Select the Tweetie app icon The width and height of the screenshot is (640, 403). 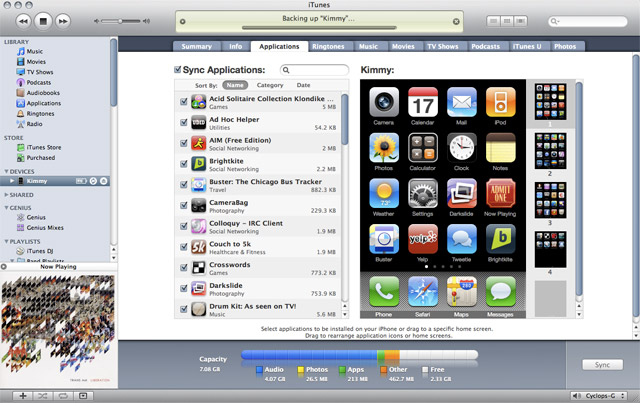462,239
